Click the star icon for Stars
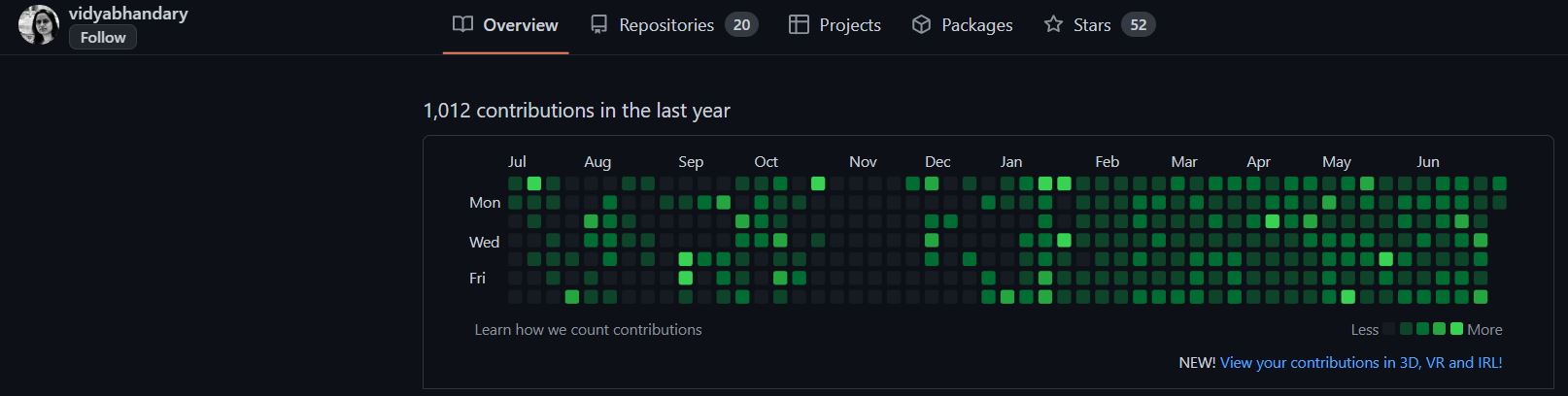 coord(1053,24)
